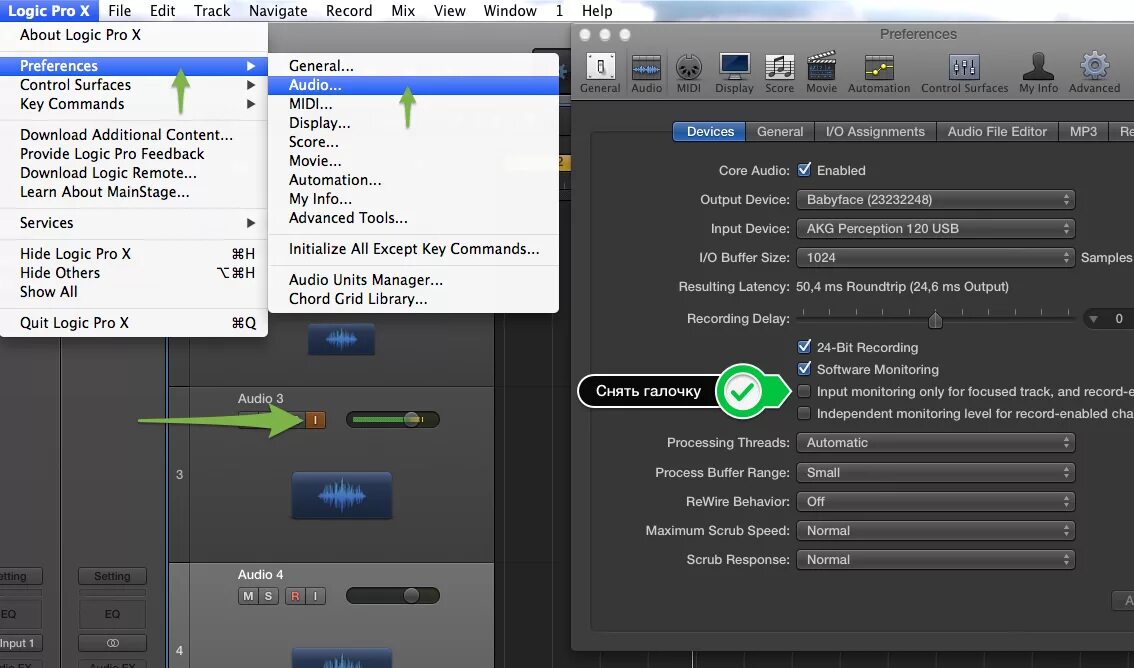This screenshot has width=1134, height=668.
Task: Click the Input 1 channel strip button
Action: (19, 643)
